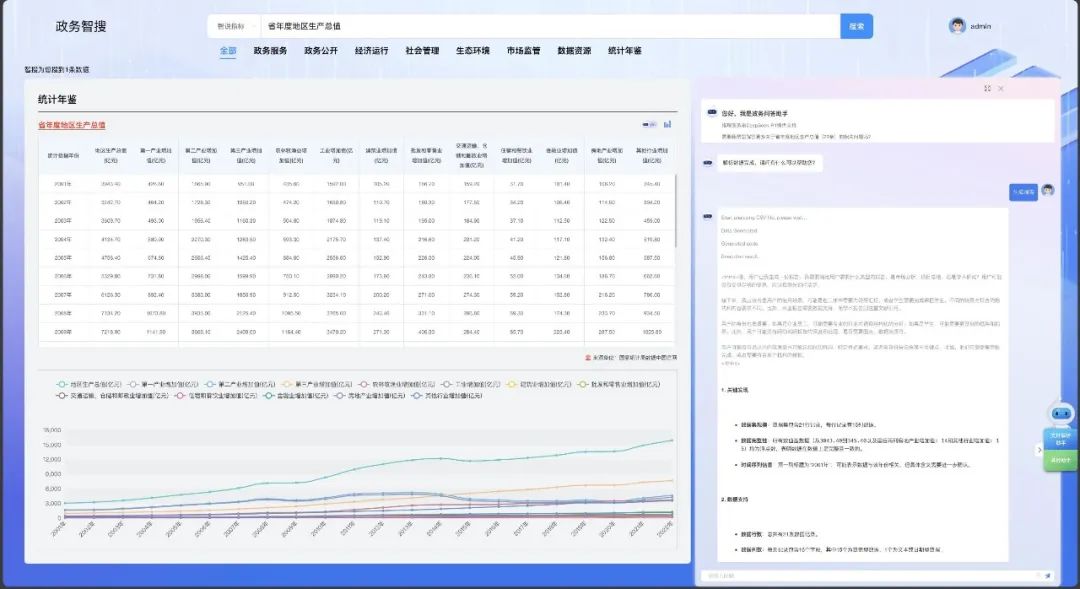Click the green floating side button
The image size is (1080, 589).
coord(1059,460)
